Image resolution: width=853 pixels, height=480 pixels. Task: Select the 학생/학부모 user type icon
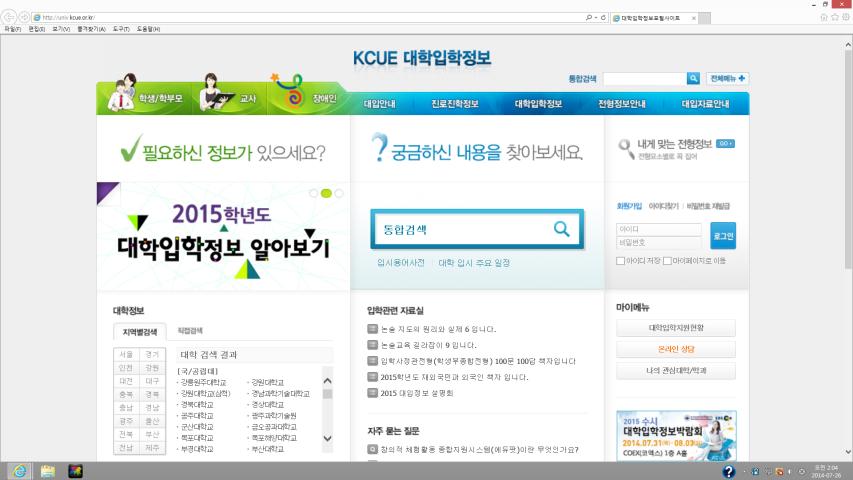(x=122, y=93)
